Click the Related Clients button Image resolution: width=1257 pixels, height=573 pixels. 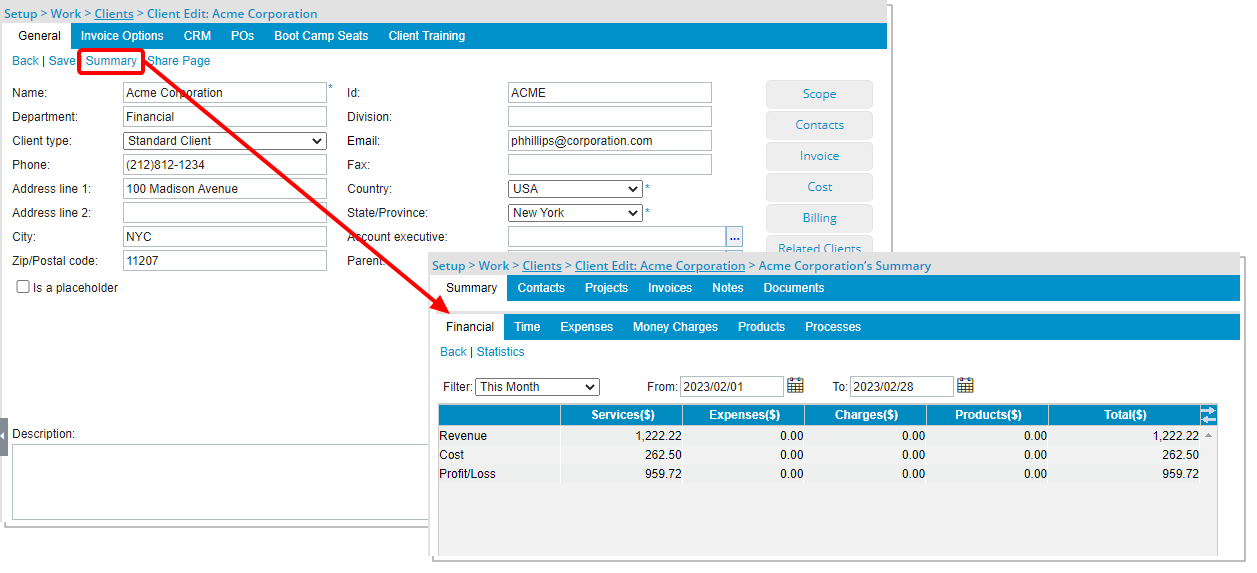819,246
